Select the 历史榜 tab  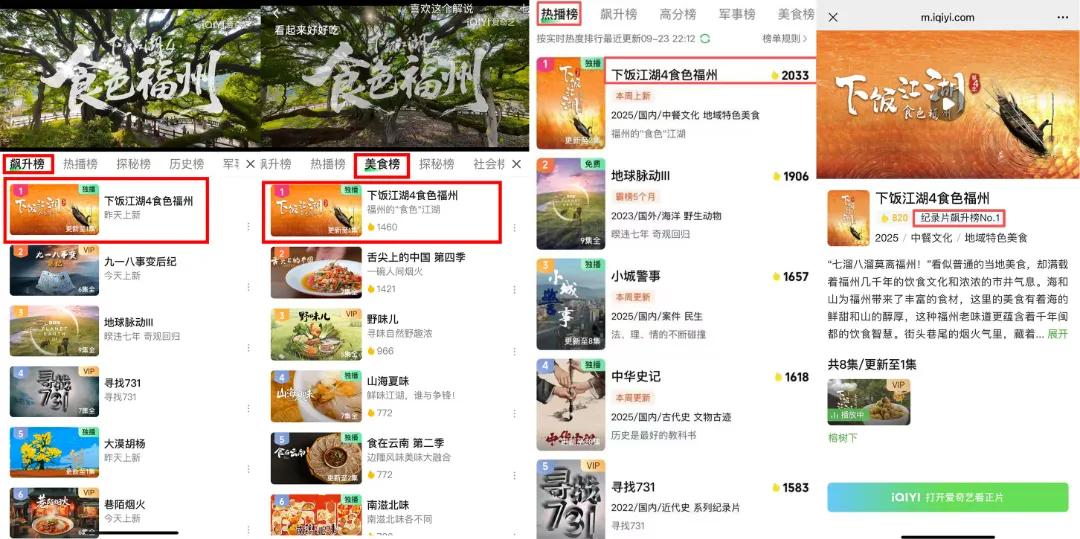[x=187, y=164]
